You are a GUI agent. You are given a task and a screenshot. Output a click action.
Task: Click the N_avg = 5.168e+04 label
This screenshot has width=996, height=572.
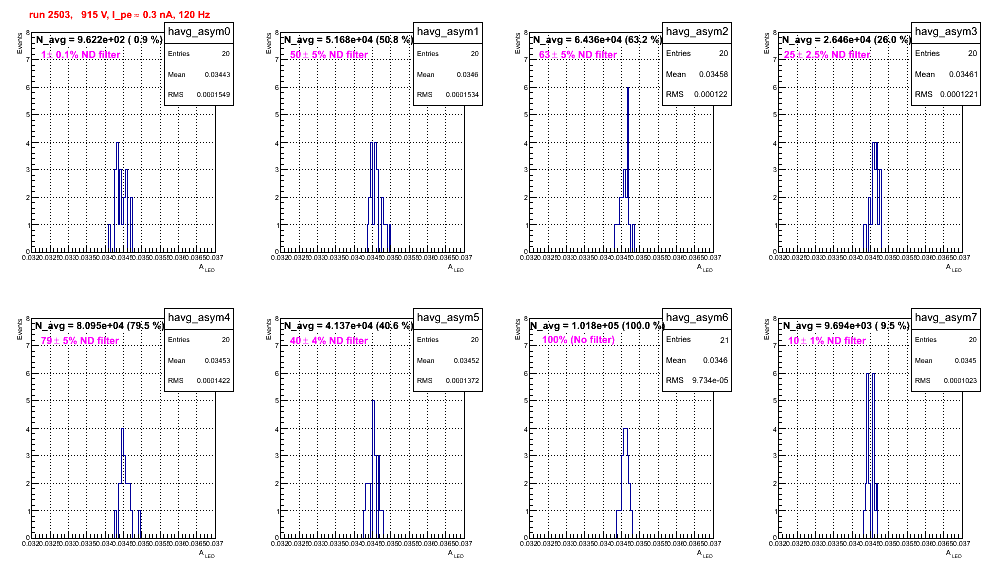coord(348,39)
